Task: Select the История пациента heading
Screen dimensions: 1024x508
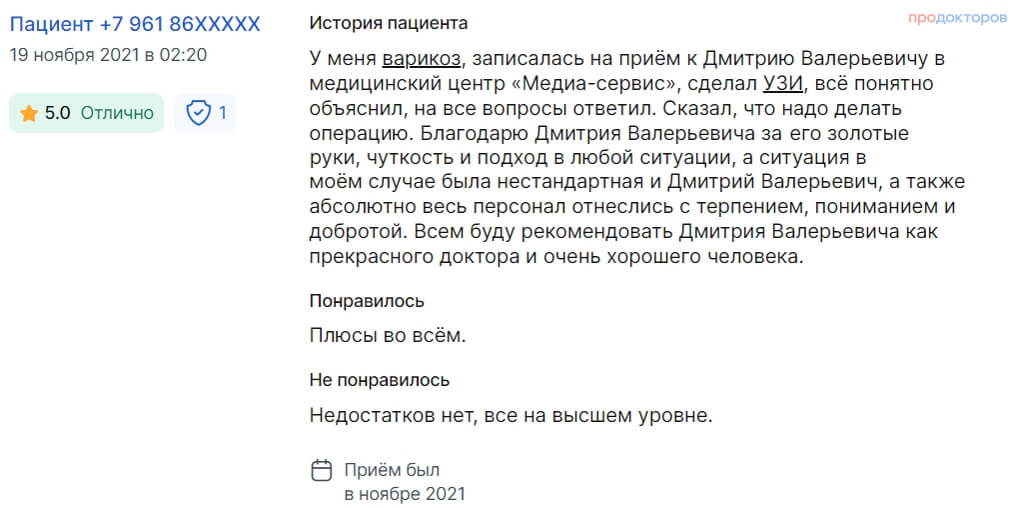Action: tap(389, 24)
